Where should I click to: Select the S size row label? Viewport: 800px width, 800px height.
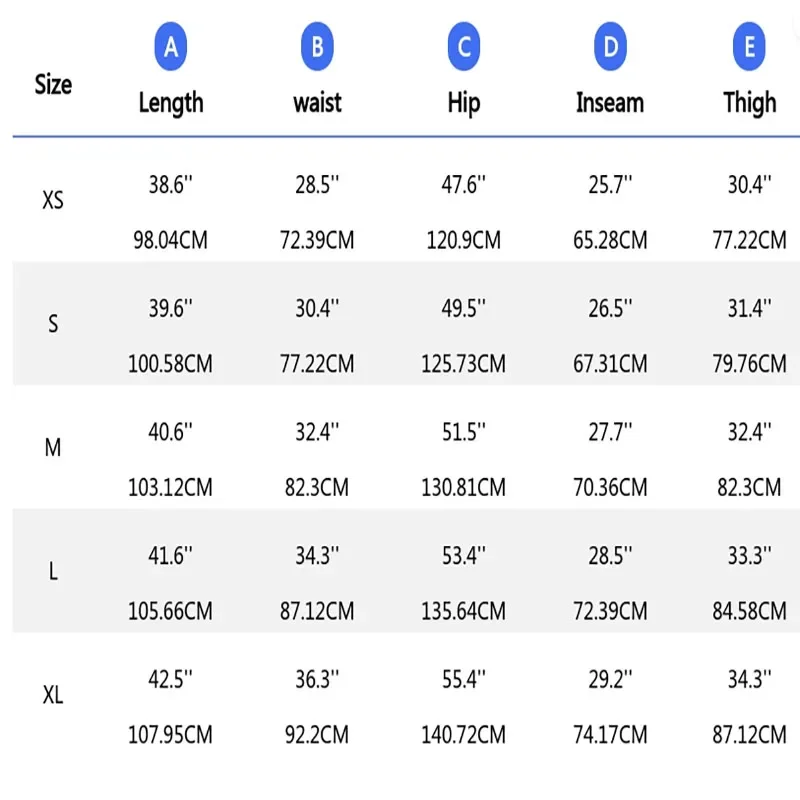pyautogui.click(x=53, y=324)
